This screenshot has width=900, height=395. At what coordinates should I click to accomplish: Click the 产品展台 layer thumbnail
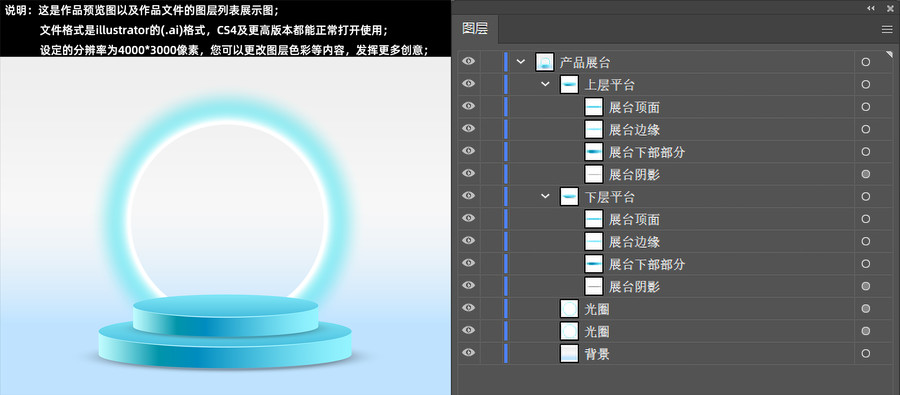(x=544, y=62)
